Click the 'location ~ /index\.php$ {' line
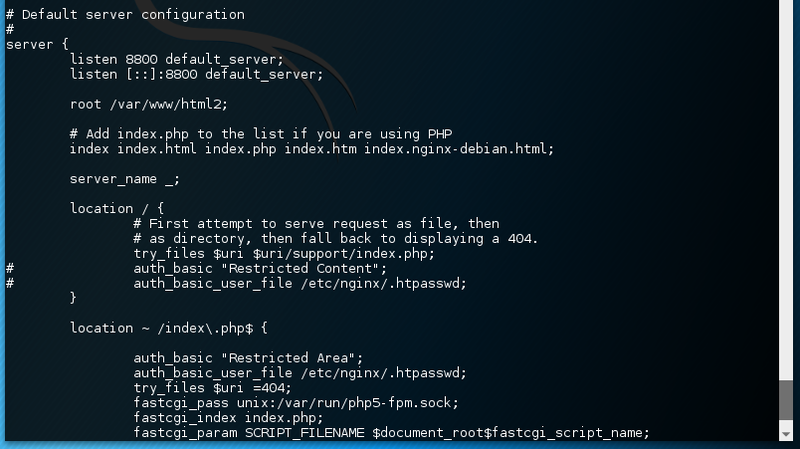The height and width of the screenshot is (449, 800). click(x=170, y=327)
